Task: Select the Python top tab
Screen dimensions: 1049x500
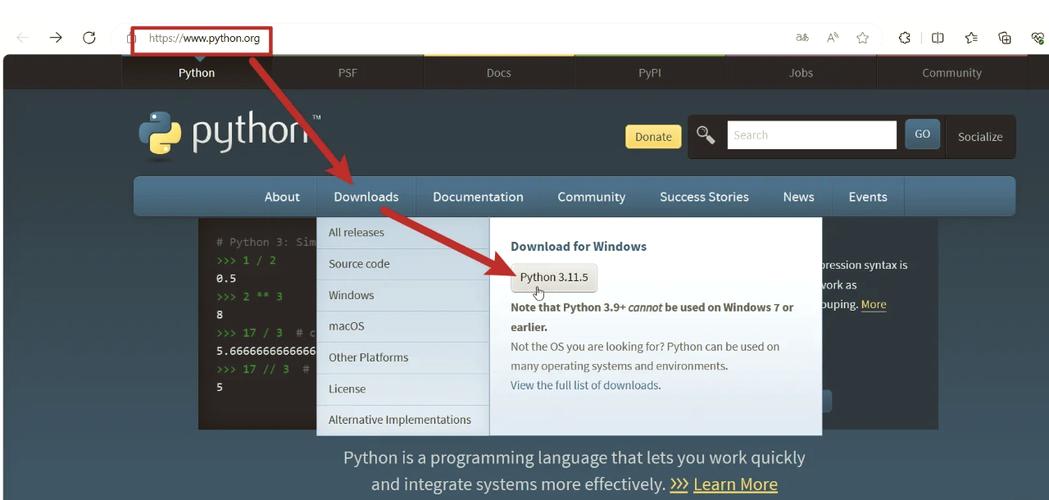Action: click(197, 73)
